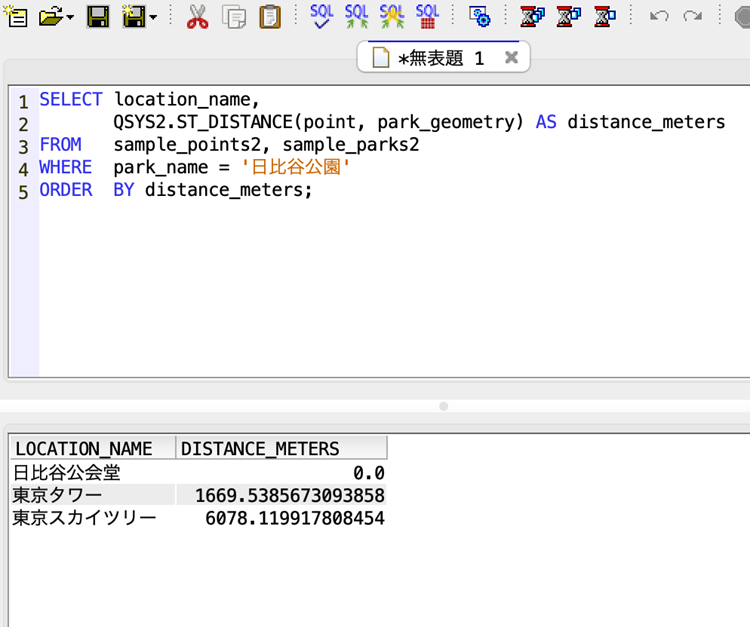This screenshot has width=750, height=627.
Task: Click the first hourglass toolbar icon
Action: point(533,16)
